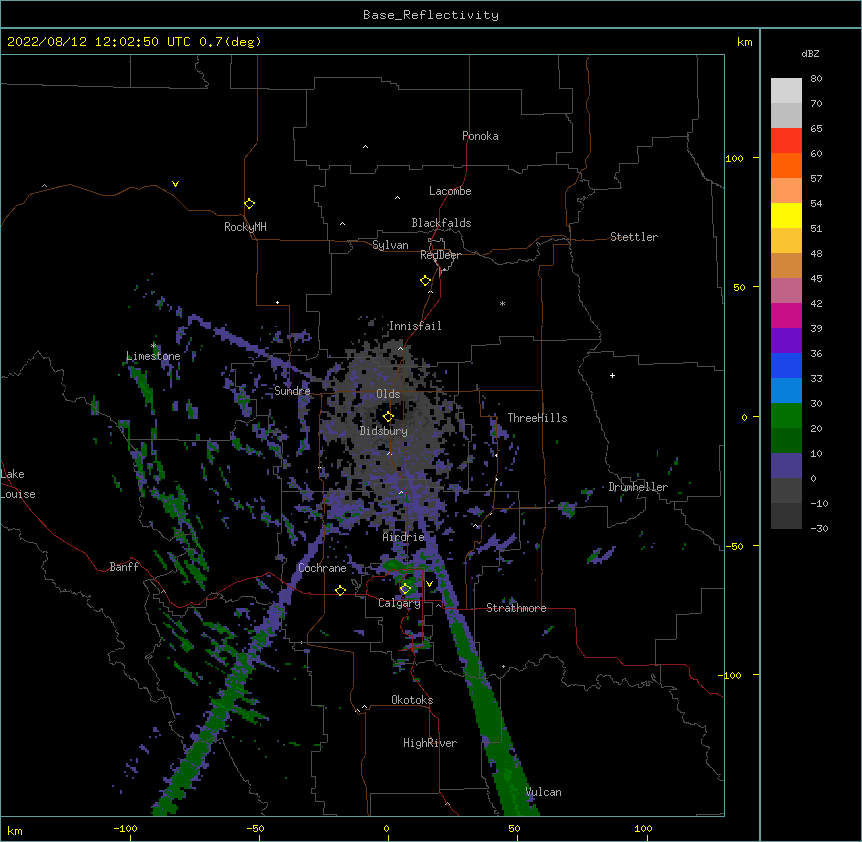
Task: Click the yellow radar site marker near Didsbury
Action: pos(389,417)
